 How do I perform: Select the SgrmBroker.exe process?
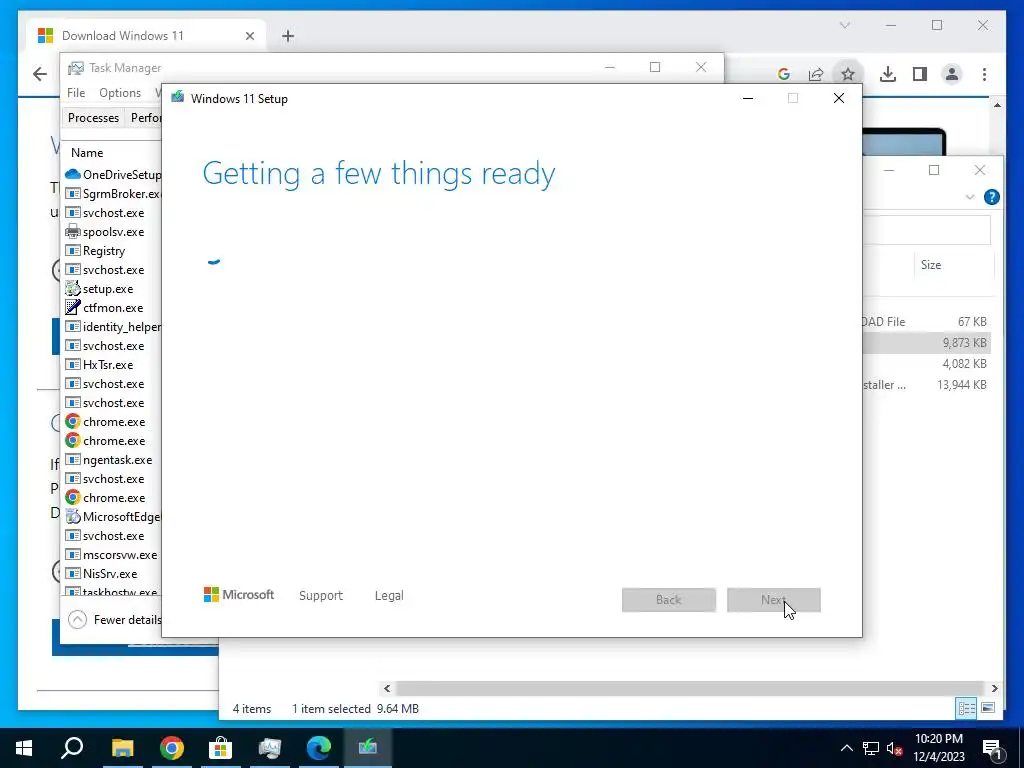click(x=112, y=193)
